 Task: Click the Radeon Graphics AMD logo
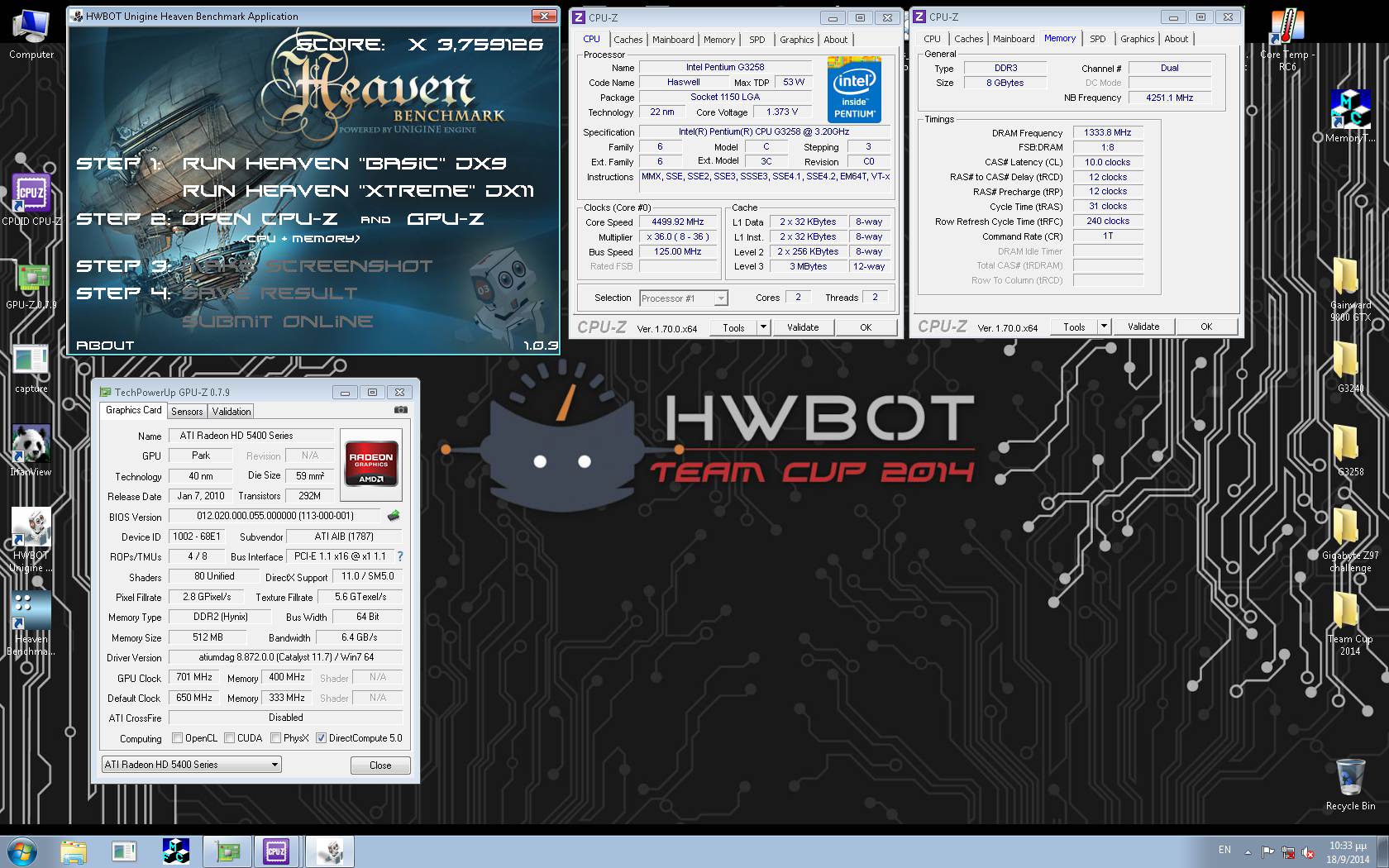371,465
